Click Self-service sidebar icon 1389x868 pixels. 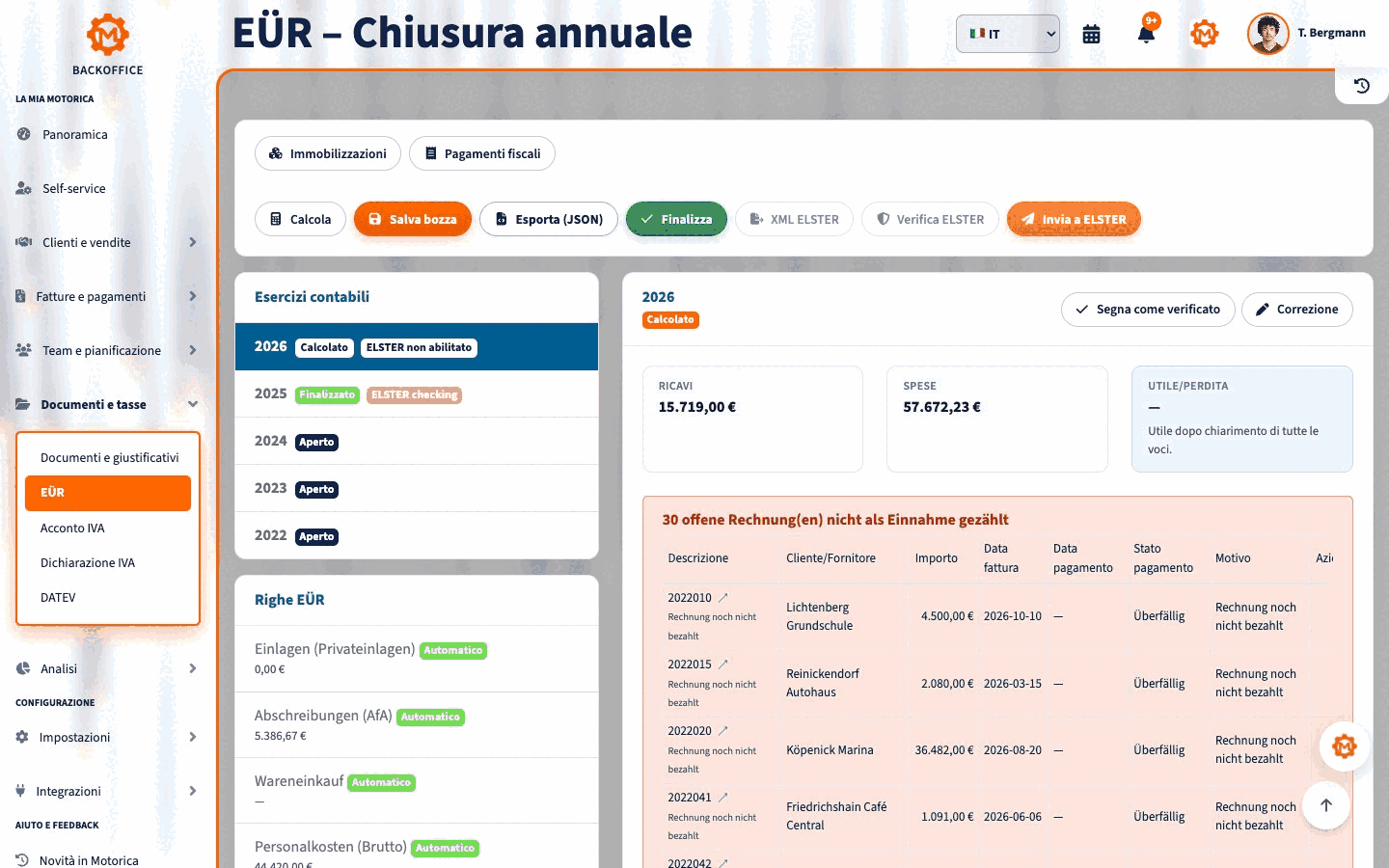pyautogui.click(x=23, y=188)
